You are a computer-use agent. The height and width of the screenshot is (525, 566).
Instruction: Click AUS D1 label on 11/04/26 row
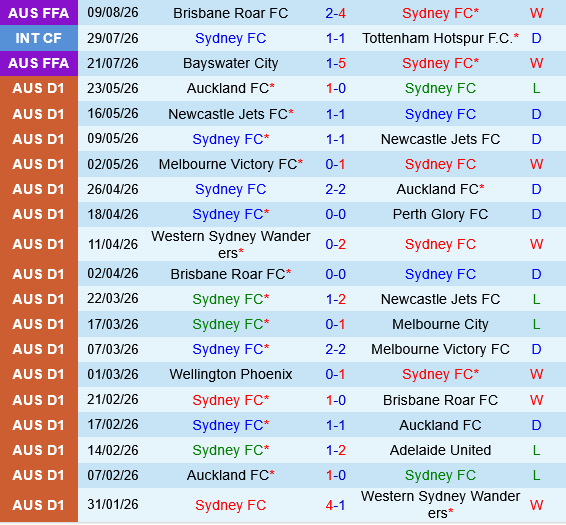[39, 244]
